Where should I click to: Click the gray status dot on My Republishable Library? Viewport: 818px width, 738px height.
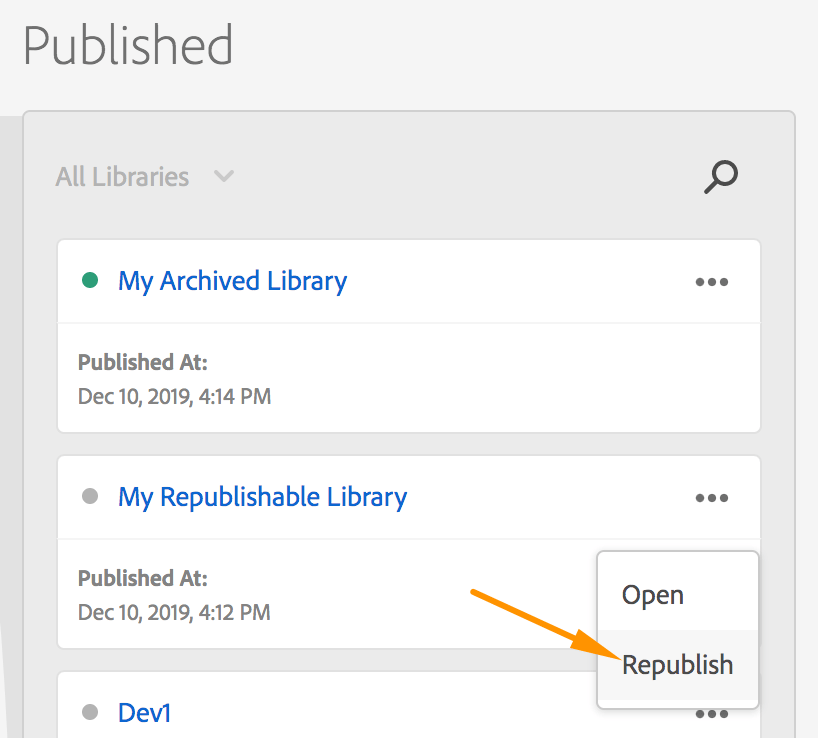(91, 497)
